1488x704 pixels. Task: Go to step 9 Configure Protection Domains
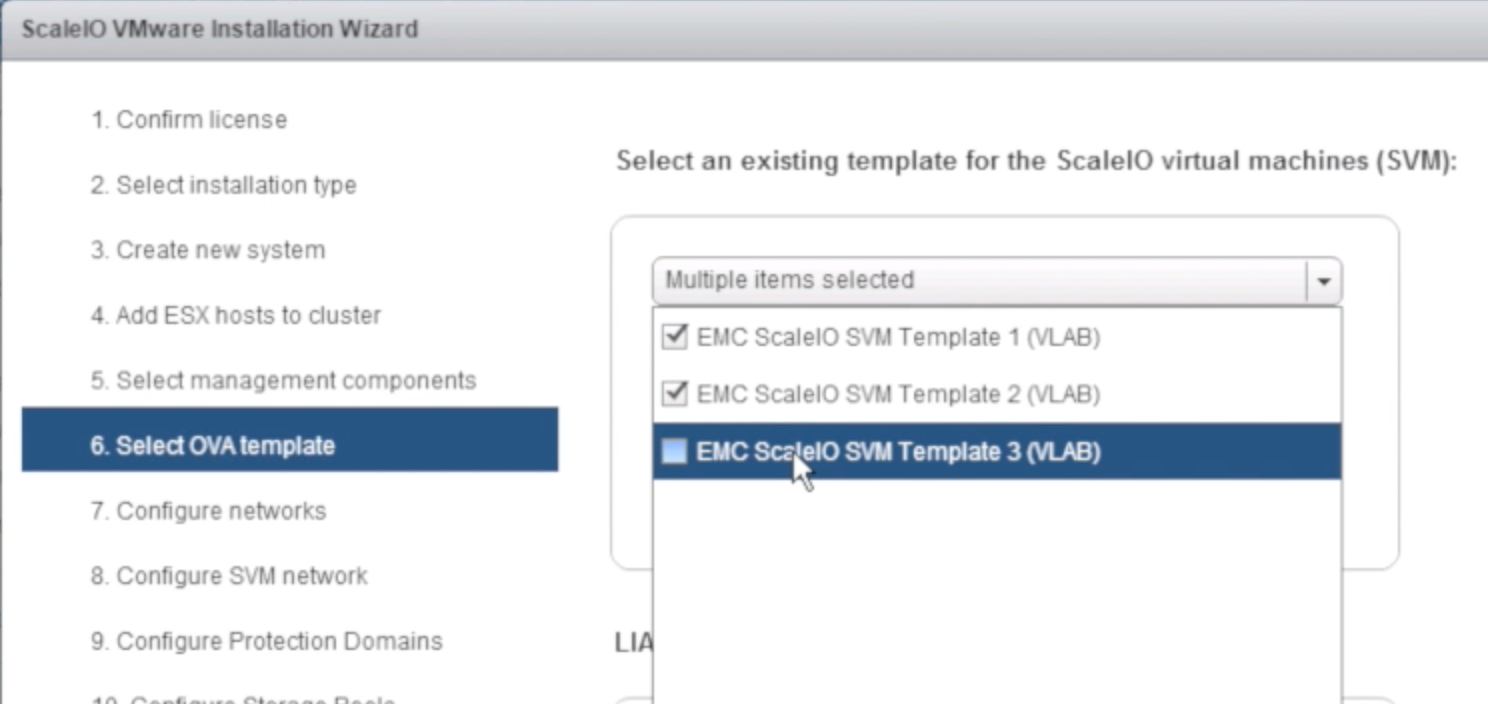point(267,641)
